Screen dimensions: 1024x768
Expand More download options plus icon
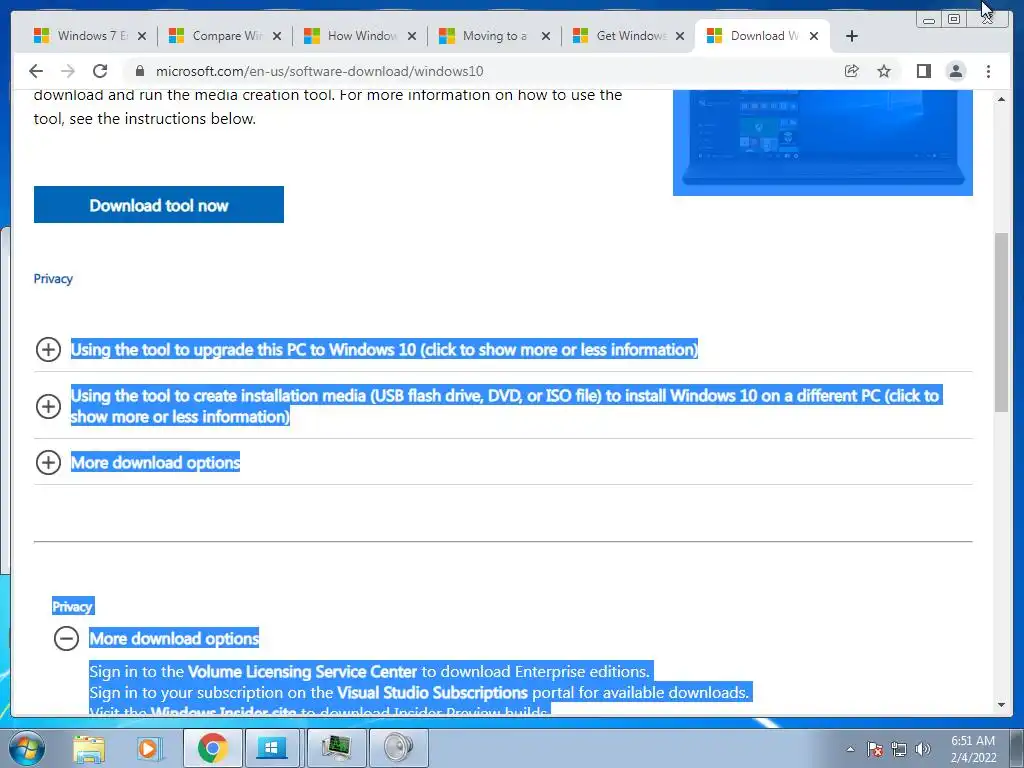point(48,462)
